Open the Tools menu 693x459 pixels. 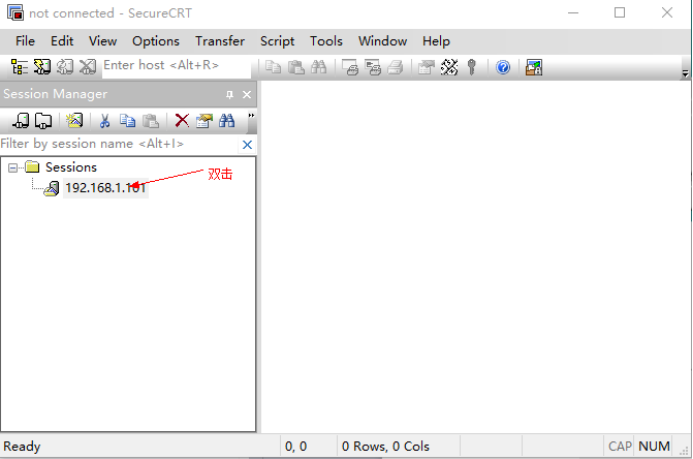tap(326, 41)
